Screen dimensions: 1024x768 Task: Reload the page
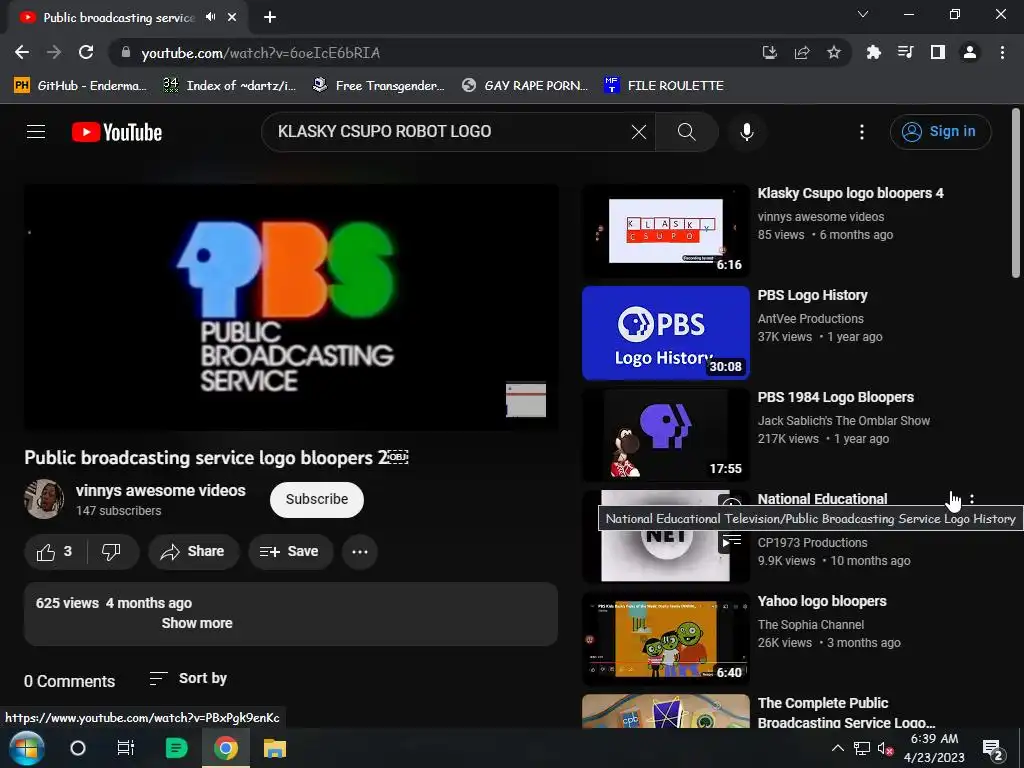click(x=86, y=52)
